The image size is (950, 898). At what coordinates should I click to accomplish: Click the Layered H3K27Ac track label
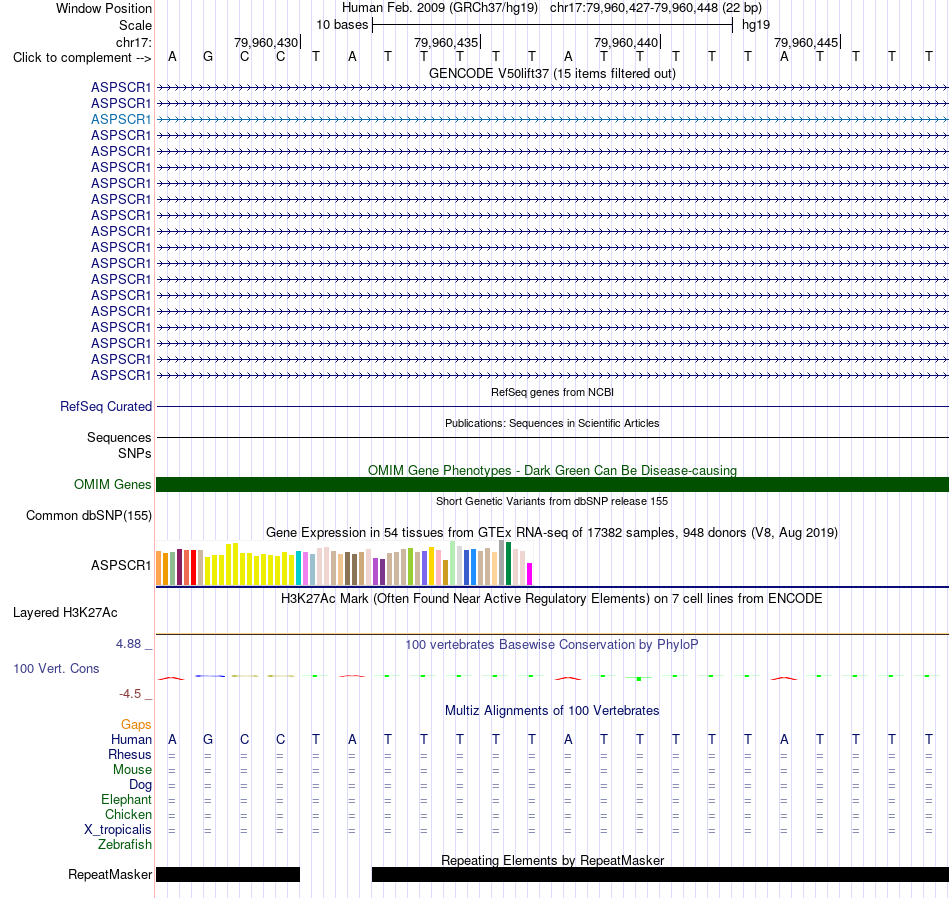coord(65,613)
